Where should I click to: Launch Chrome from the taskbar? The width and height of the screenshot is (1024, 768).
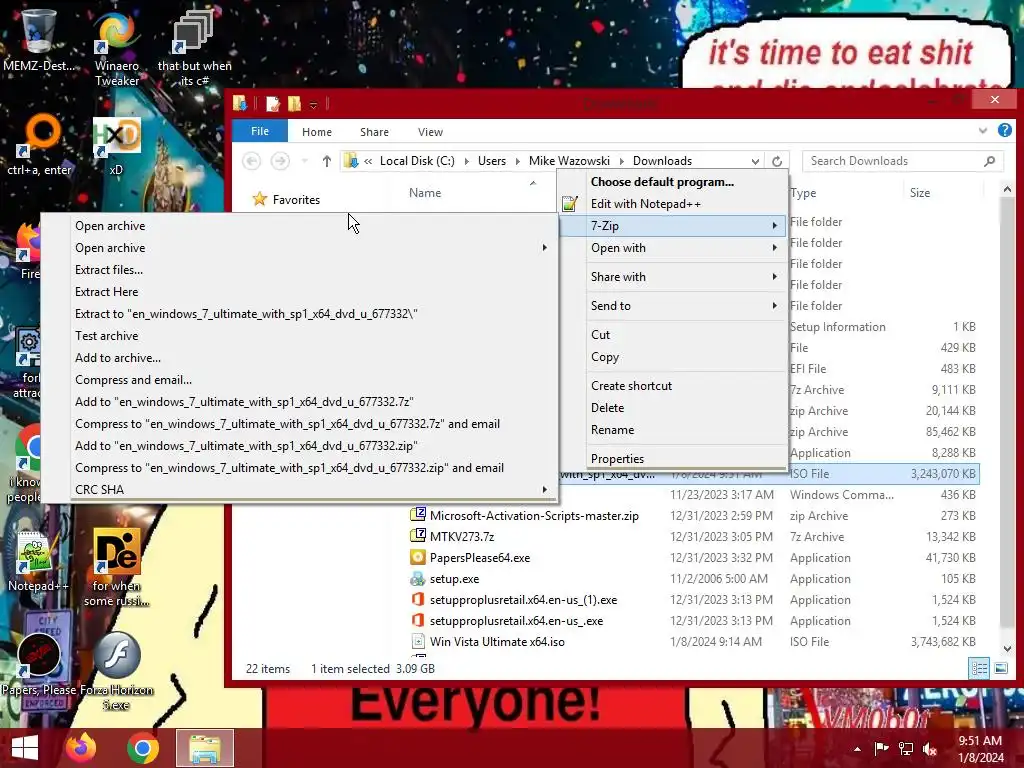coord(143,748)
